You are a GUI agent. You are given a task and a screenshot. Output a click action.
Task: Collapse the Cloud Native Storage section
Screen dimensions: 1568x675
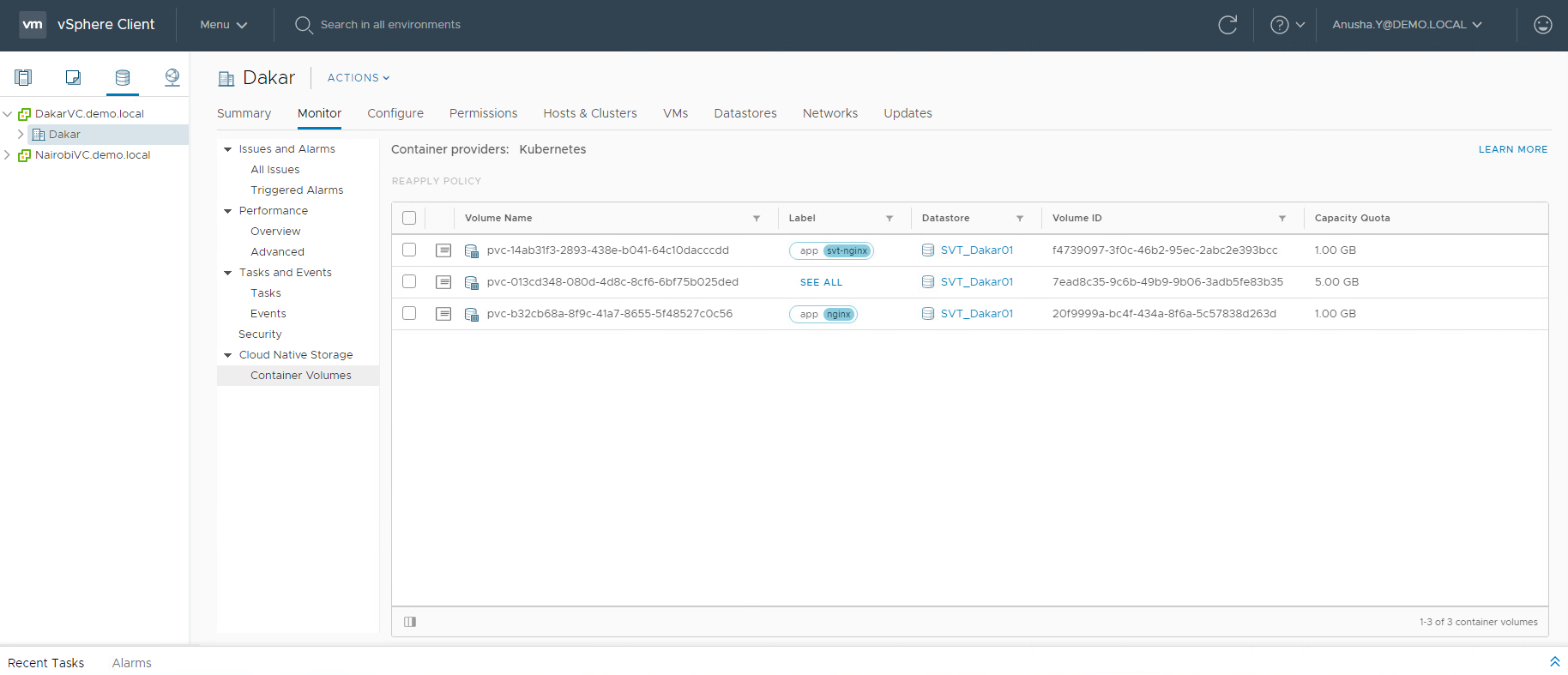coord(228,355)
